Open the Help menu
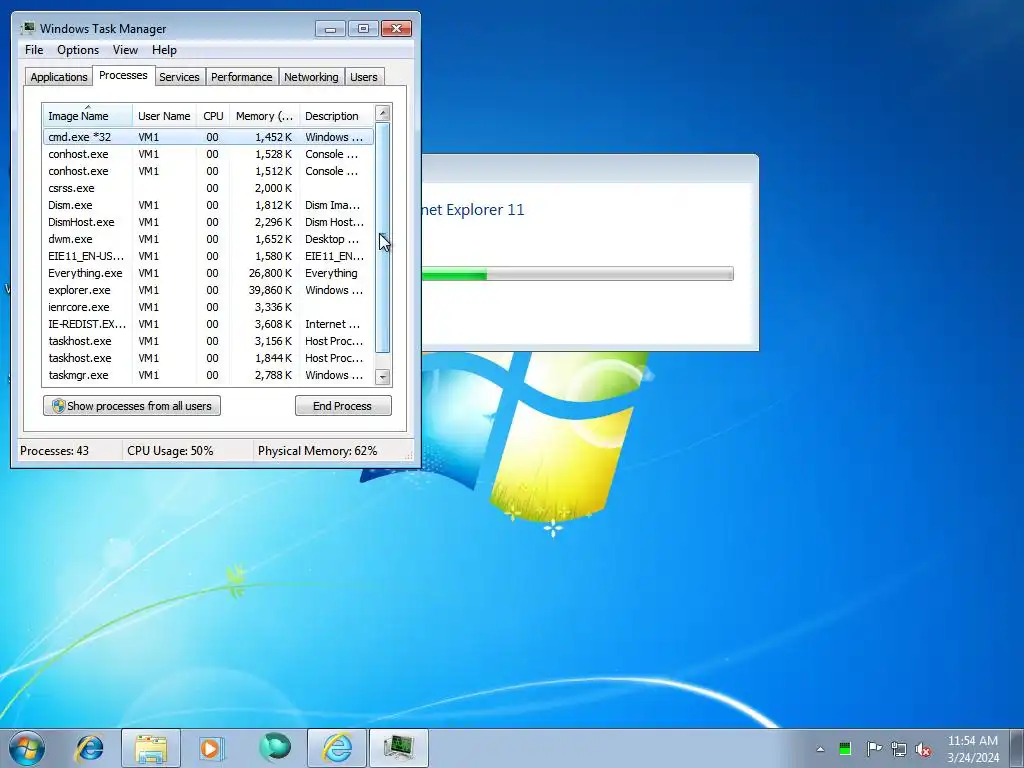Screen dimensions: 1024x768 (164, 50)
